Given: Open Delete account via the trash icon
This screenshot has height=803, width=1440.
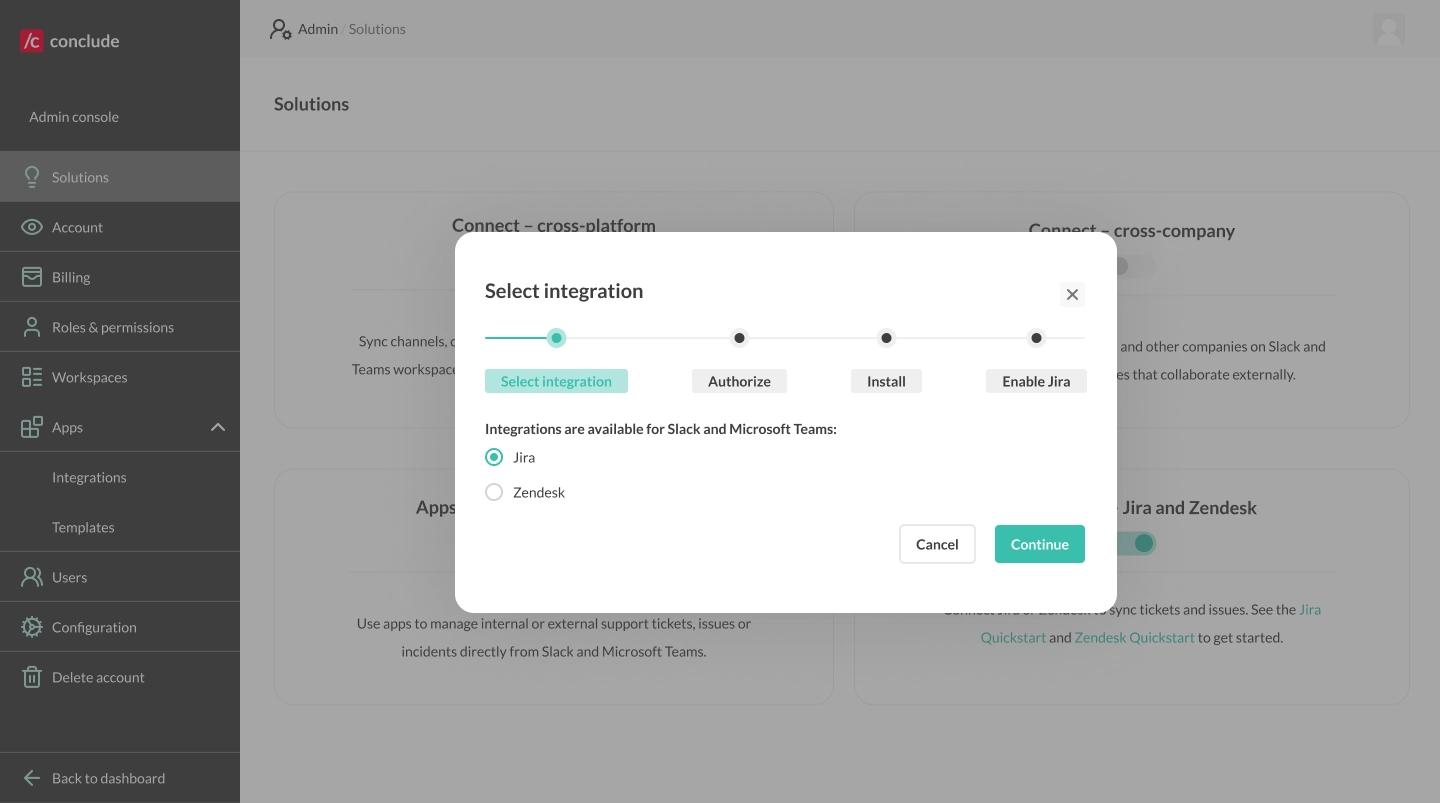Looking at the screenshot, I should pyautogui.click(x=31, y=677).
